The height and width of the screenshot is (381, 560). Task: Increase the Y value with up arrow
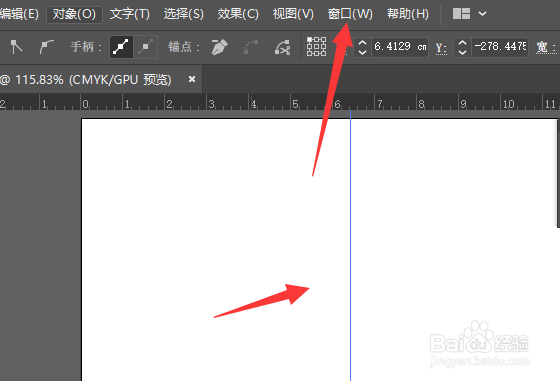(462, 42)
